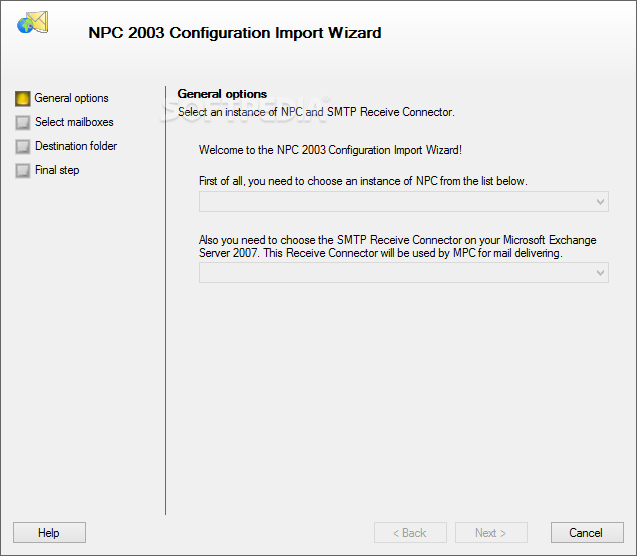Click the Destination folder step square
Image resolution: width=637 pixels, height=556 pixels.
pos(23,147)
